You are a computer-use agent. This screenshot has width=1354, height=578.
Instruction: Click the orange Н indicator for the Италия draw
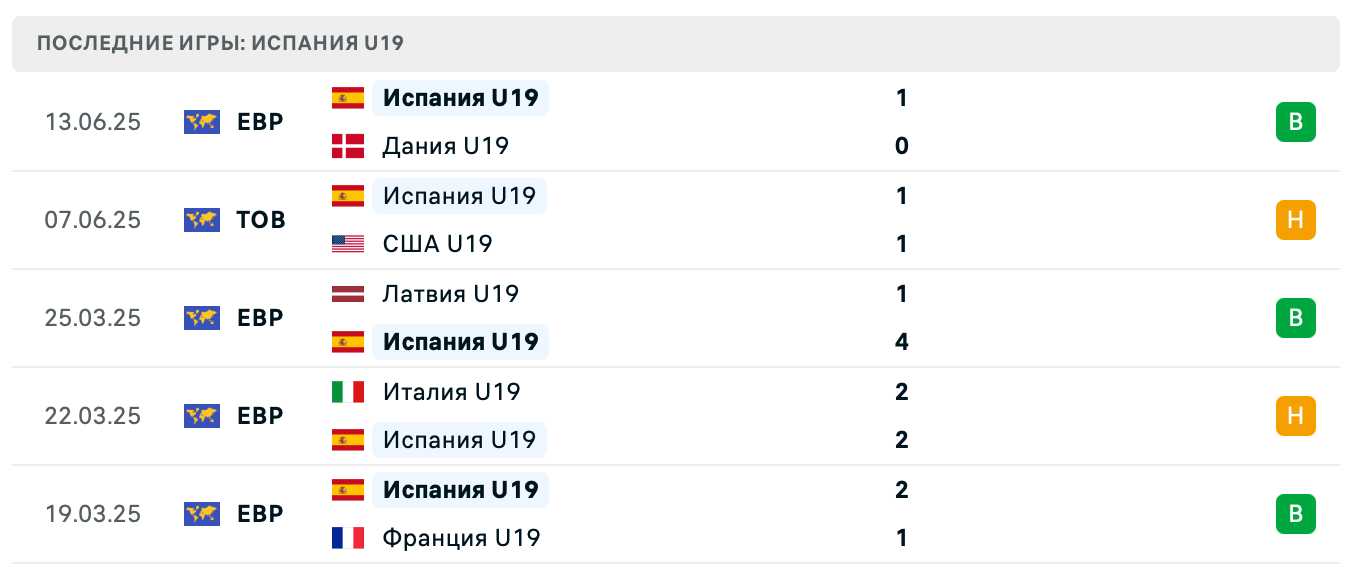coord(1297,416)
